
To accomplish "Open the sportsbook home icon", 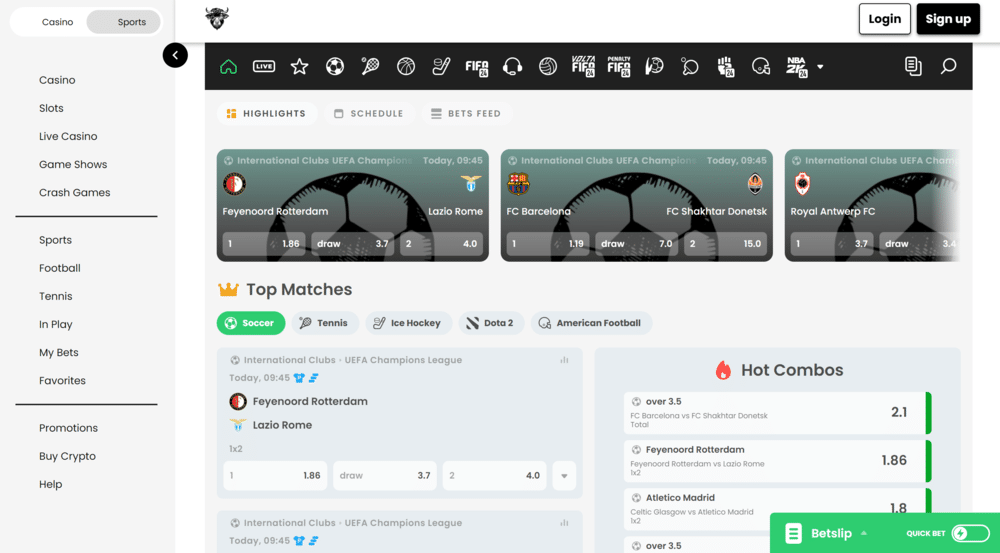I will (228, 66).
